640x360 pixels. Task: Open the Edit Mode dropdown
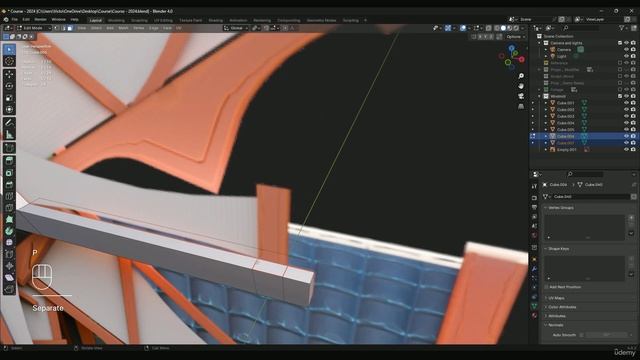tap(34, 28)
